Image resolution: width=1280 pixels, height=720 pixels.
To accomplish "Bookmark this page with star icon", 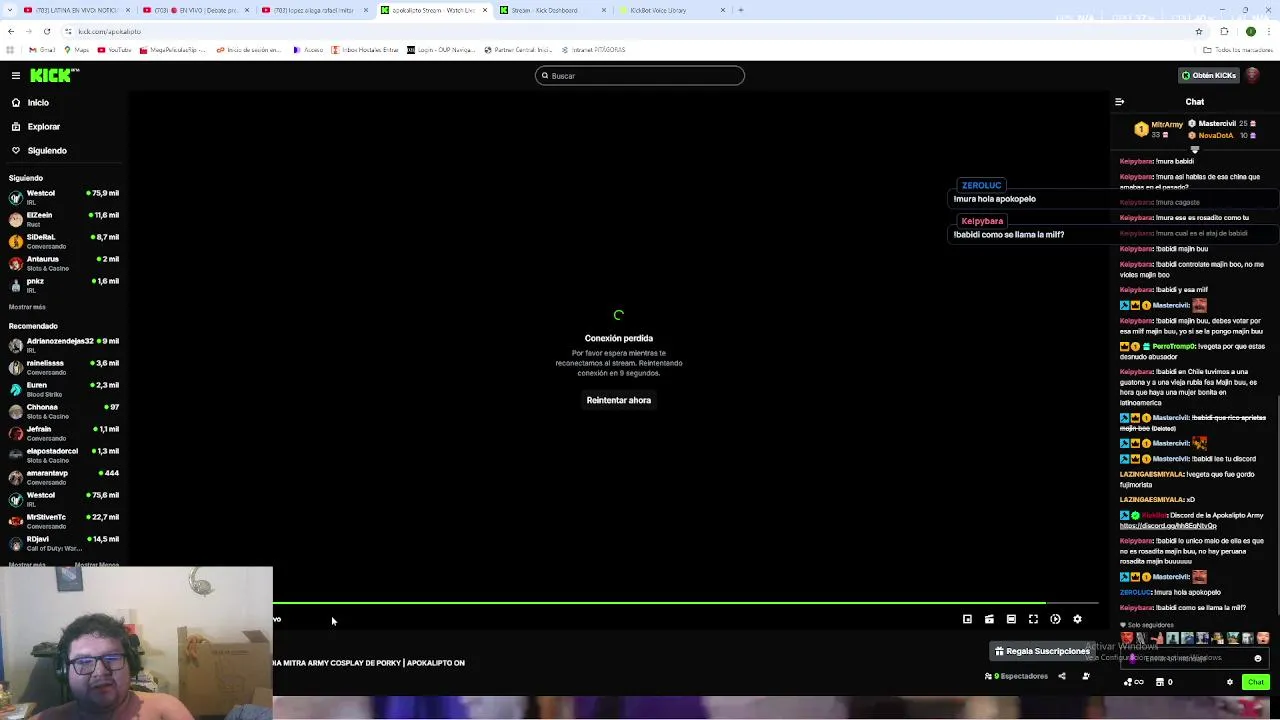I will [x=1199, y=31].
